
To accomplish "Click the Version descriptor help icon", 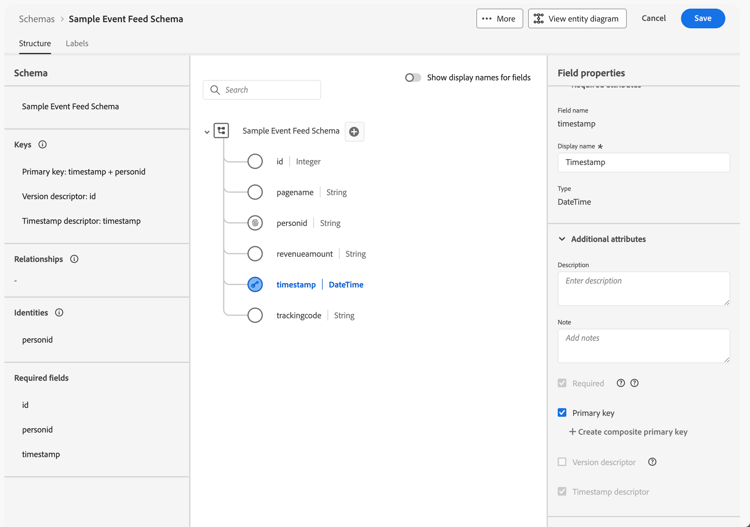I will (x=652, y=462).
